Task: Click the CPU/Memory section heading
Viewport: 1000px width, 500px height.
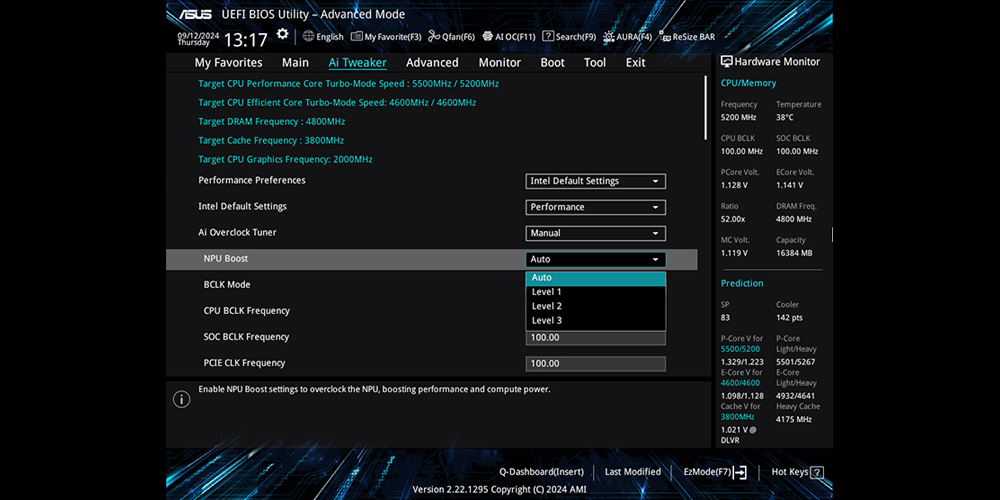Action: click(749, 83)
